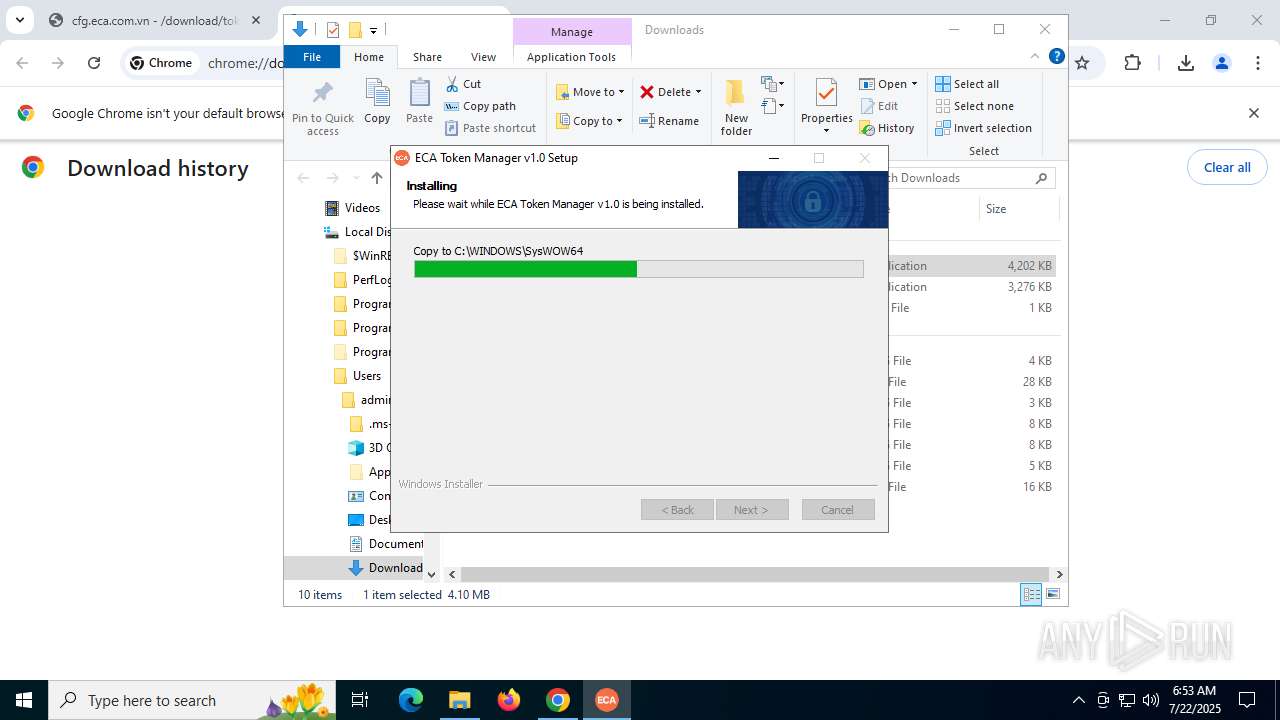The height and width of the screenshot is (720, 1280).
Task: Dismiss the default browser notification bar
Action: coord(1253,113)
